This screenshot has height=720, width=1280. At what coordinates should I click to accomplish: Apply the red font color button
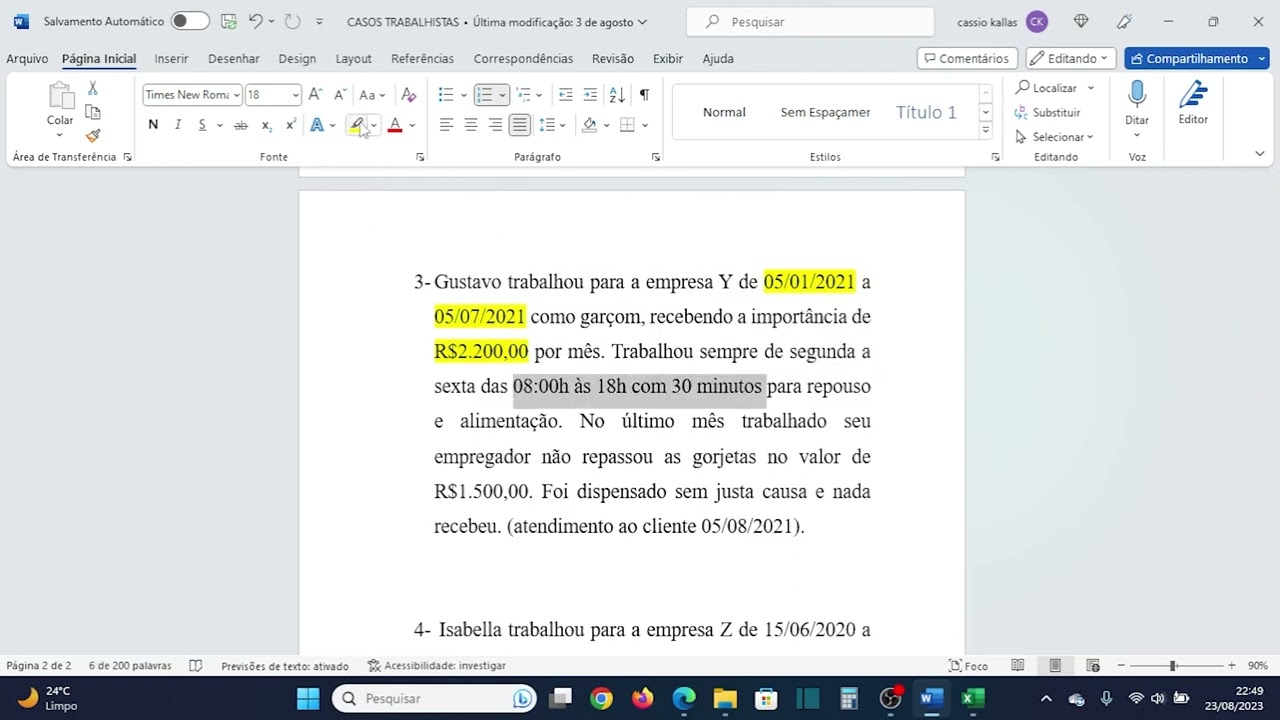[x=395, y=125]
